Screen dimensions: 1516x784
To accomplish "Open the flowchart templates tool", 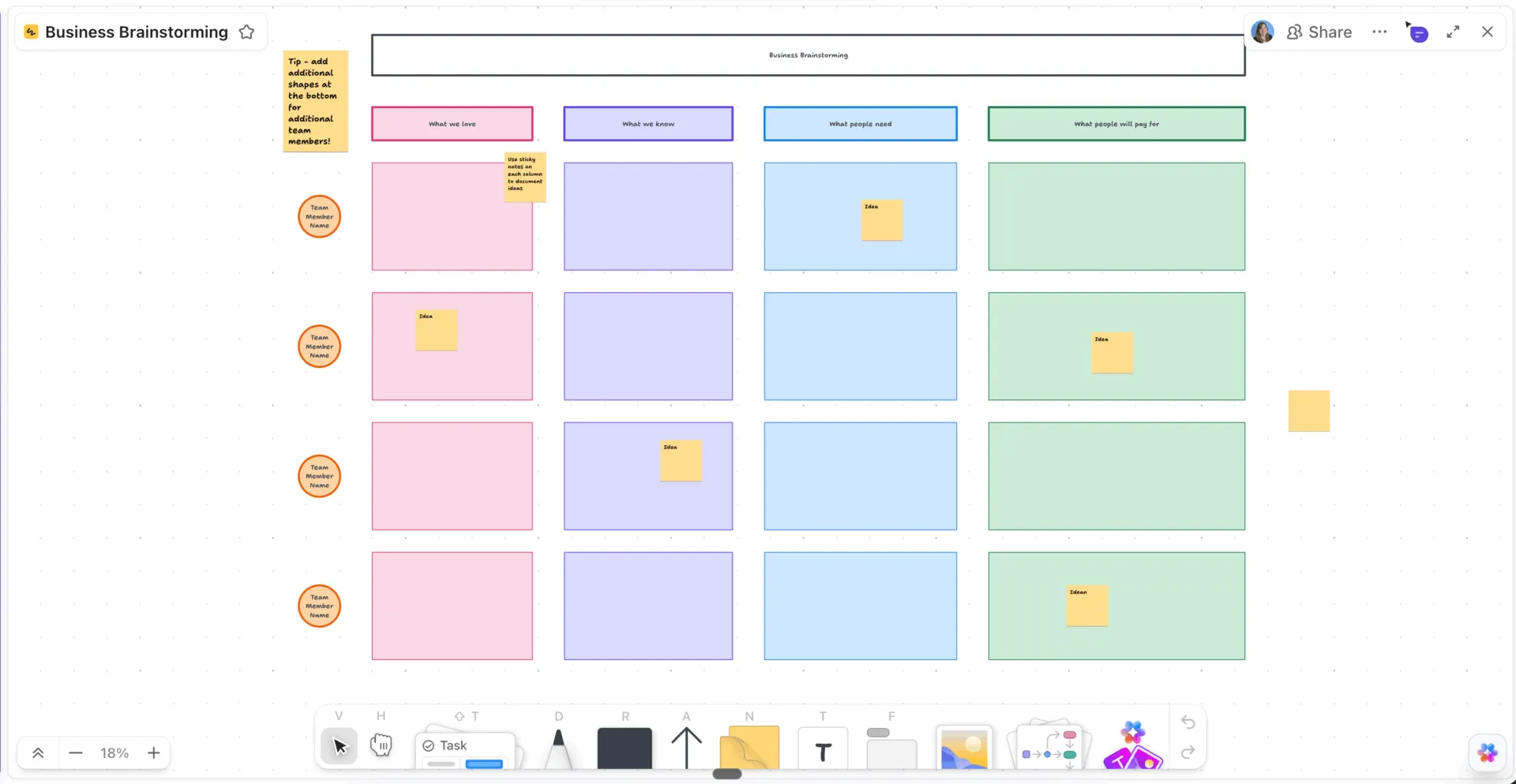I will tap(1049, 745).
